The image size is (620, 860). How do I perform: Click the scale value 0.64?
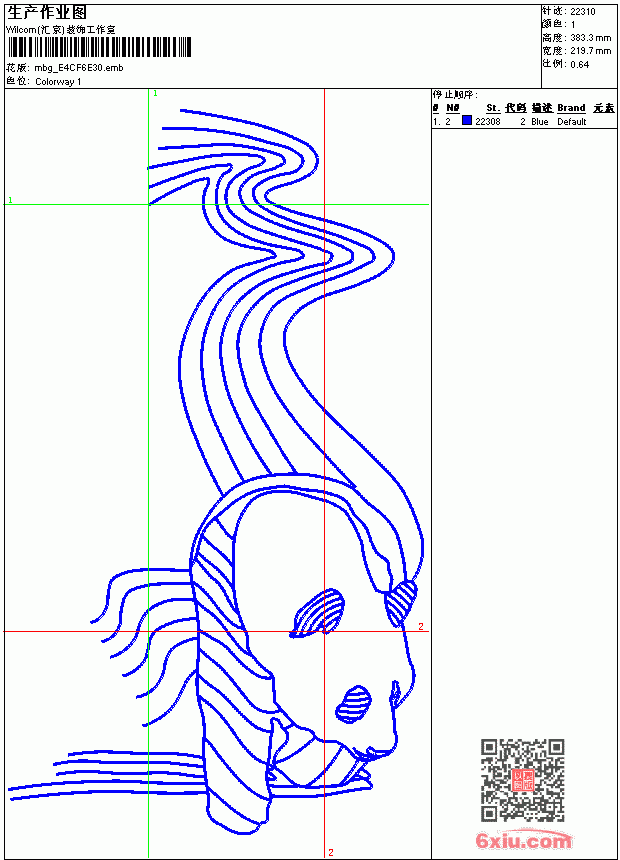click(x=579, y=64)
